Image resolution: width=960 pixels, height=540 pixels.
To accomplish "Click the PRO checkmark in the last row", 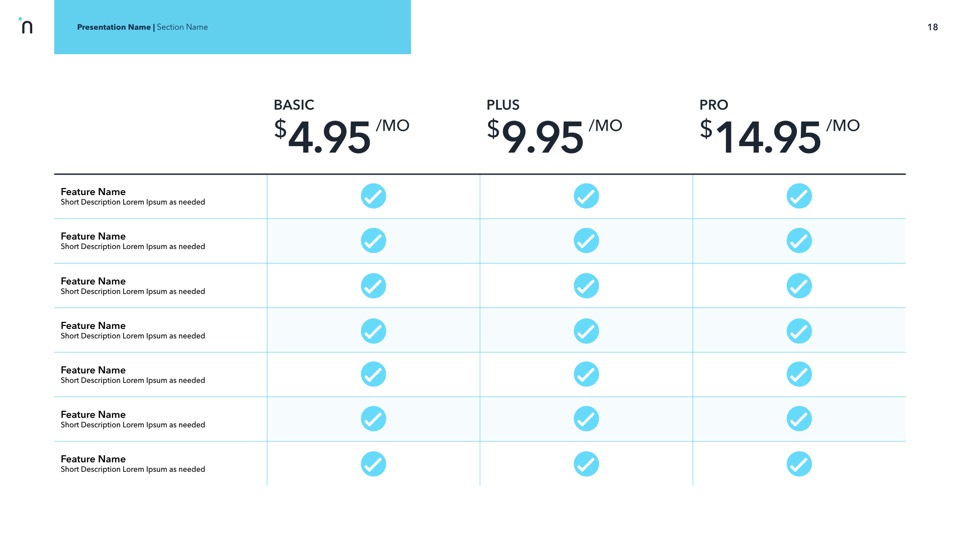I will [799, 464].
